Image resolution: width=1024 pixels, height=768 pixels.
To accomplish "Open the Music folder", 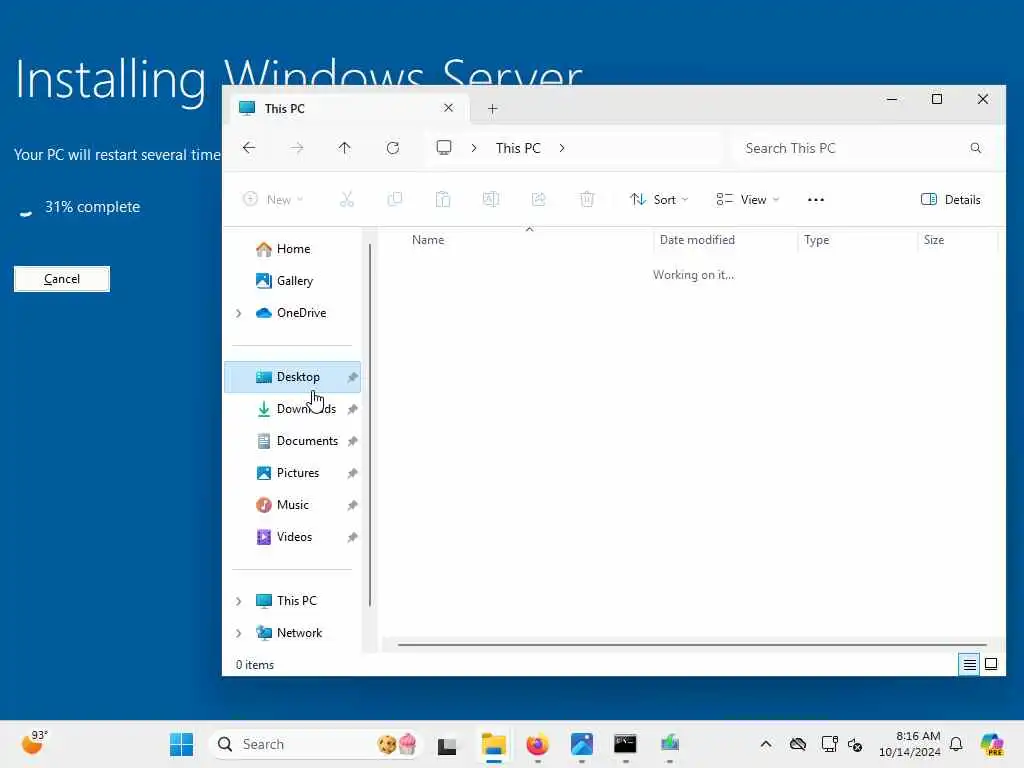I will tap(293, 505).
